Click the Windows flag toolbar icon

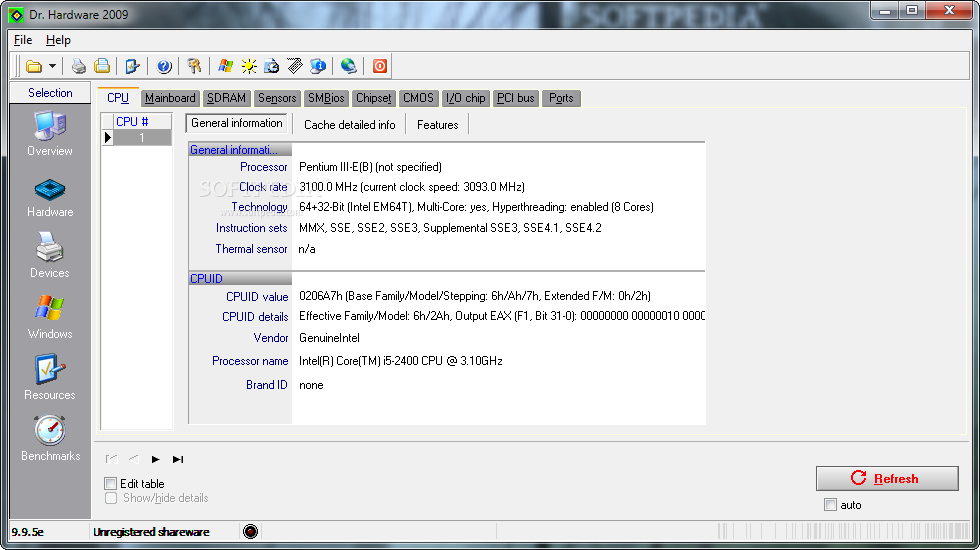pyautogui.click(x=226, y=66)
